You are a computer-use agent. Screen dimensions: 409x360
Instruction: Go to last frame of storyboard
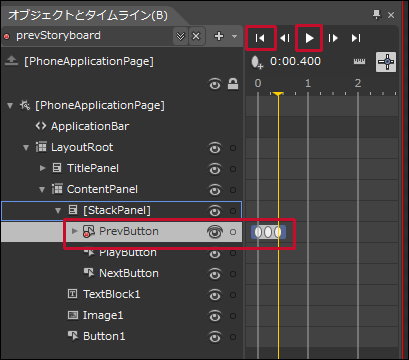click(356, 38)
